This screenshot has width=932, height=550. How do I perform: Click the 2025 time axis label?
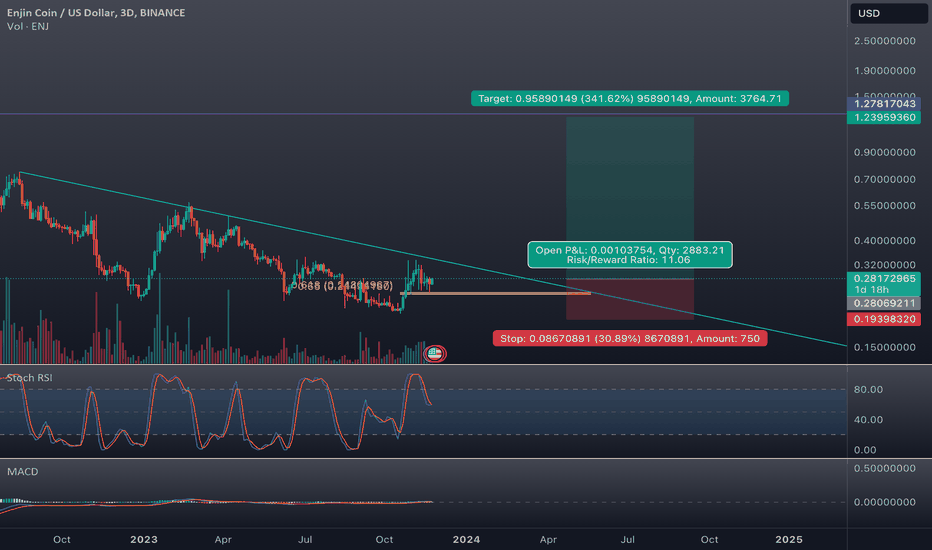[789, 539]
